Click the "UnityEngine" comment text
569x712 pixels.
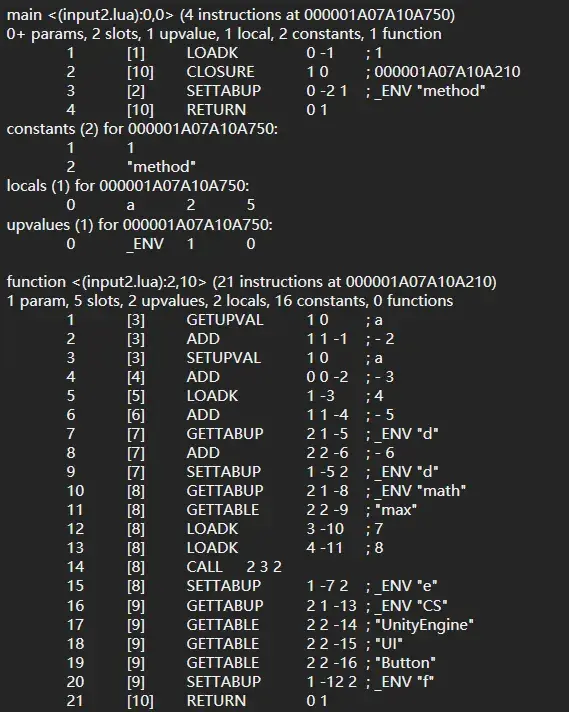[x=424, y=625]
